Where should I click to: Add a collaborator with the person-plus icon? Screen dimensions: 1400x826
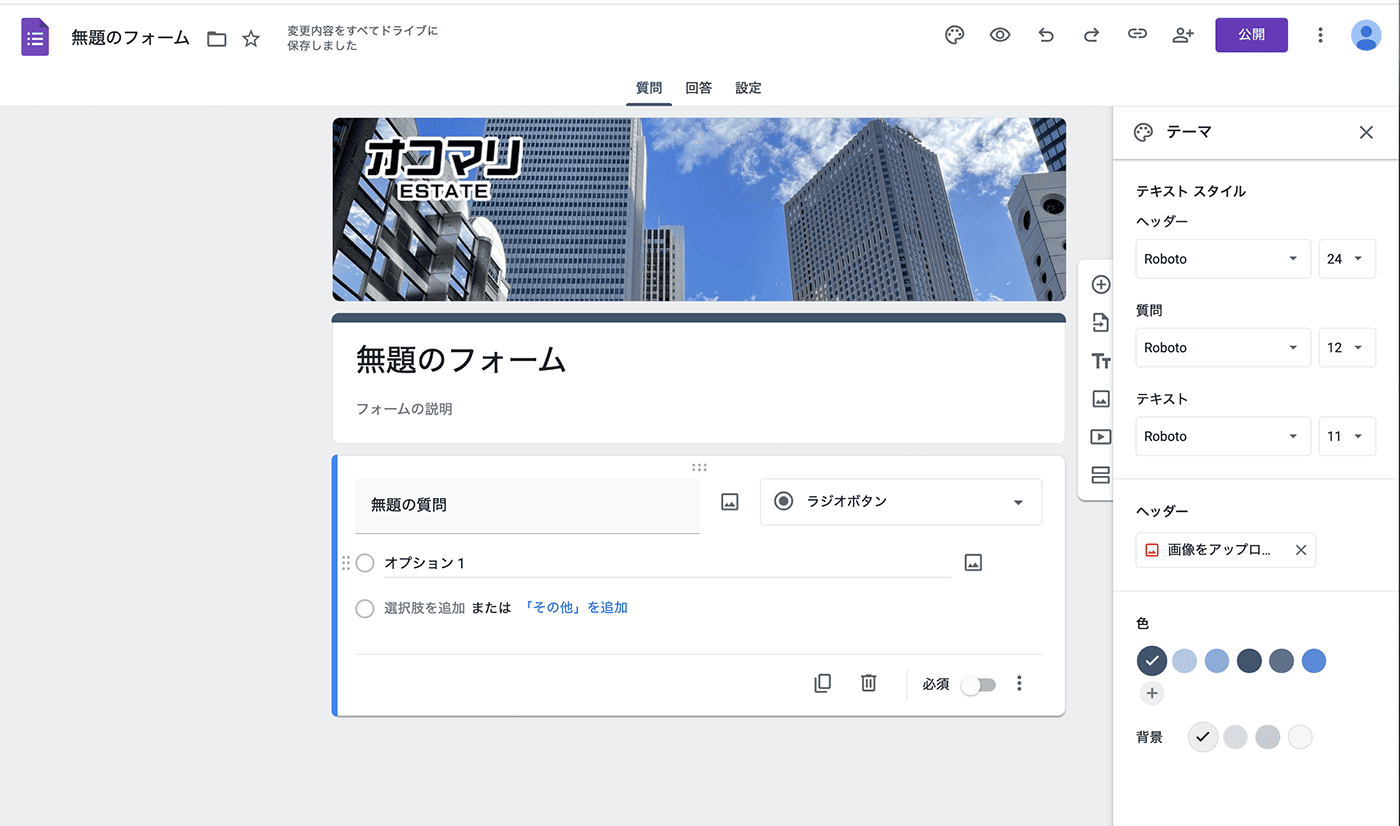pos(1183,35)
